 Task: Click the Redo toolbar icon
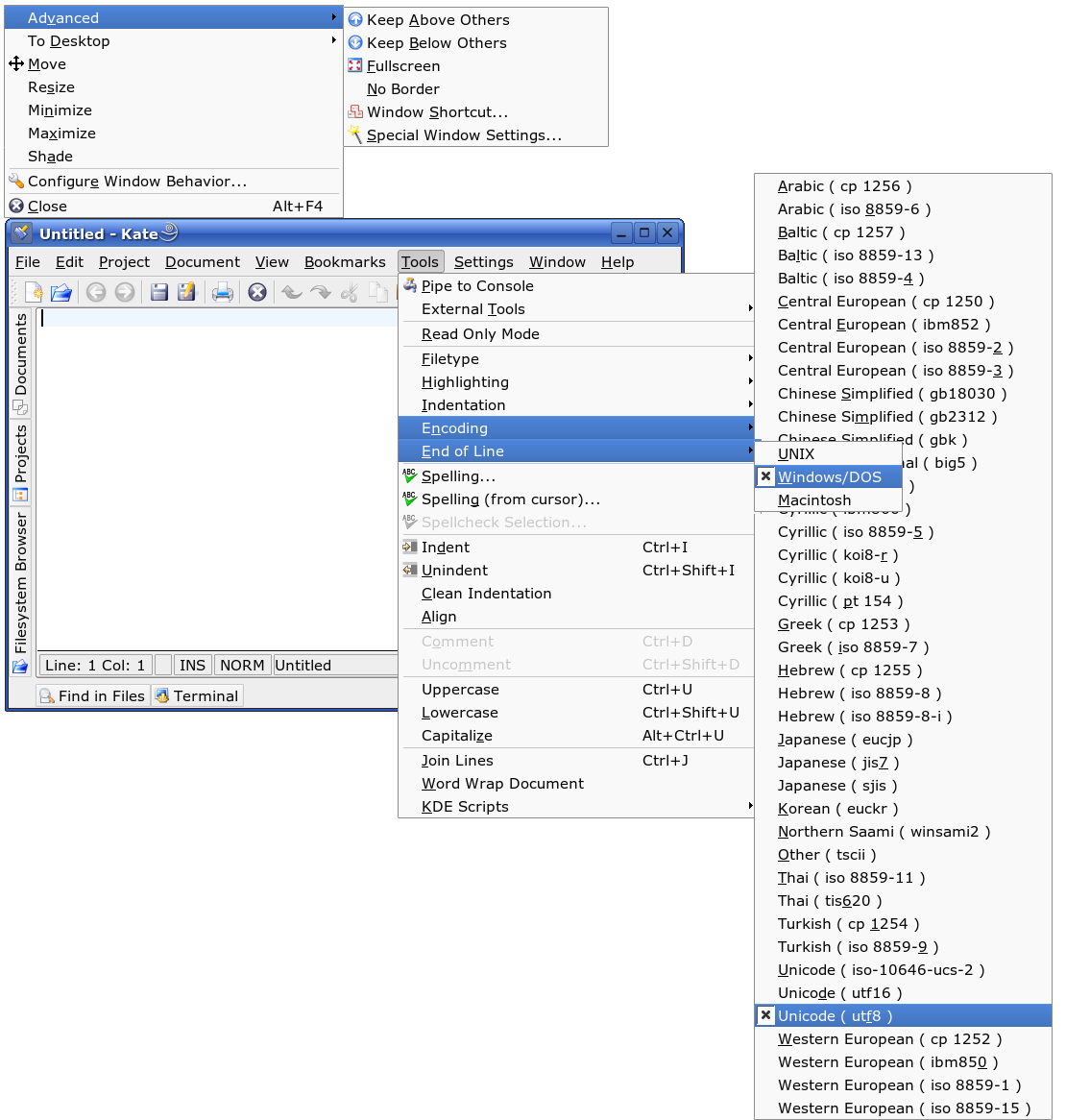pyautogui.click(x=321, y=292)
